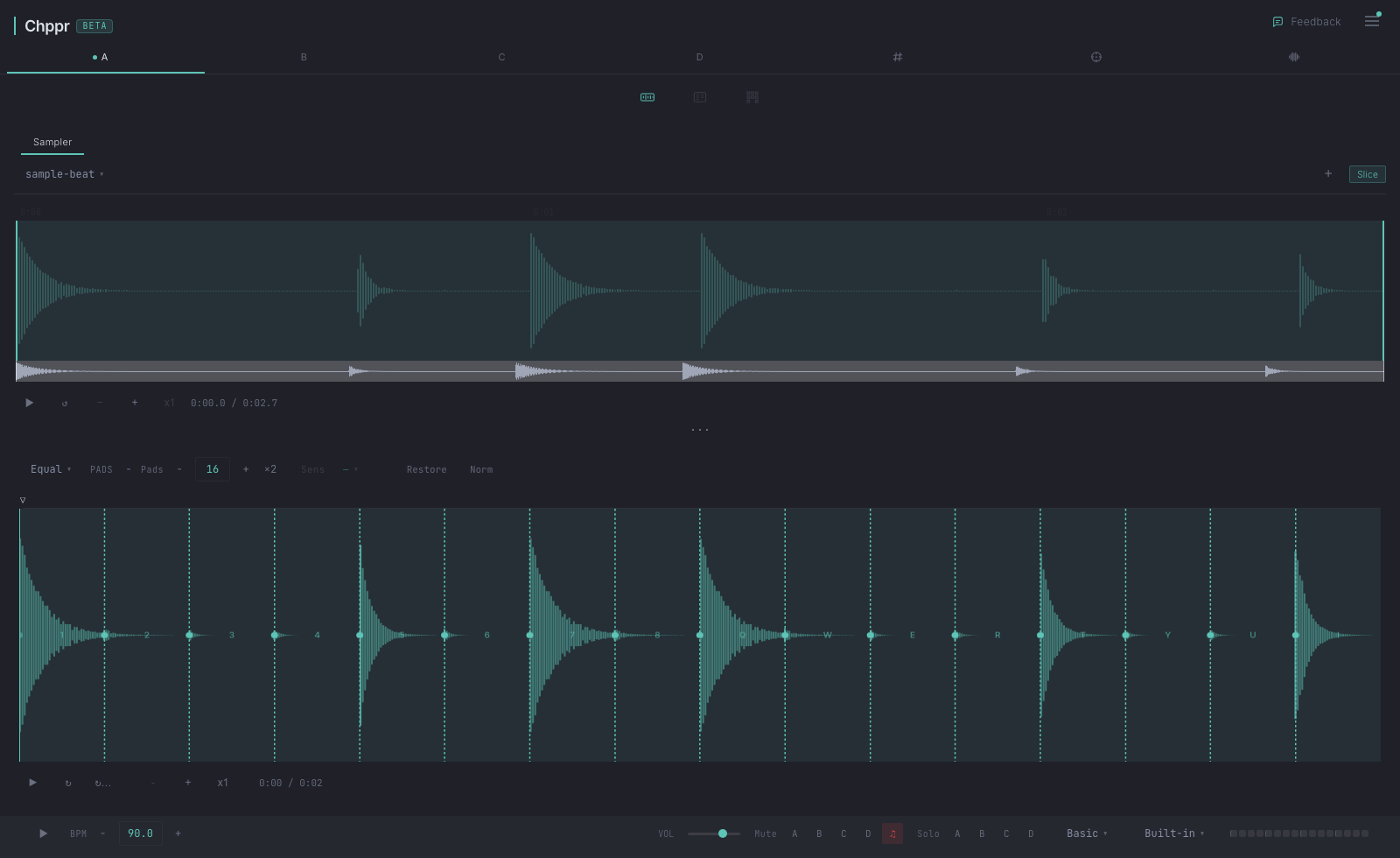Open the Equal slice mode dropdown
The height and width of the screenshot is (858, 1400).
[51, 469]
